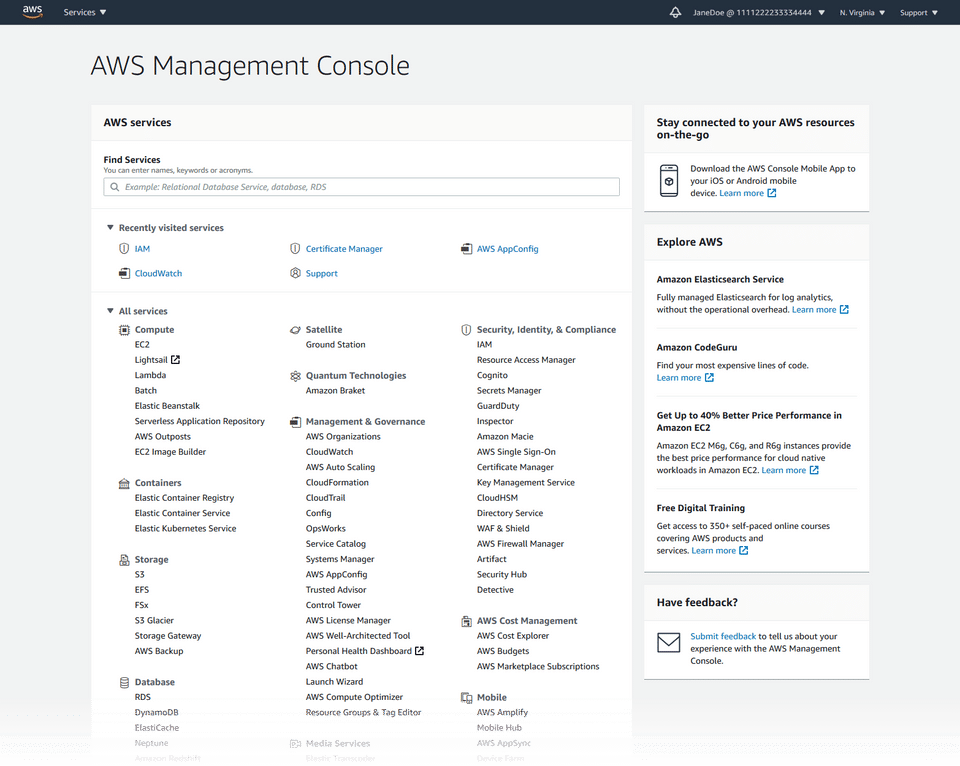Open Trusted Advisor service

336,590
